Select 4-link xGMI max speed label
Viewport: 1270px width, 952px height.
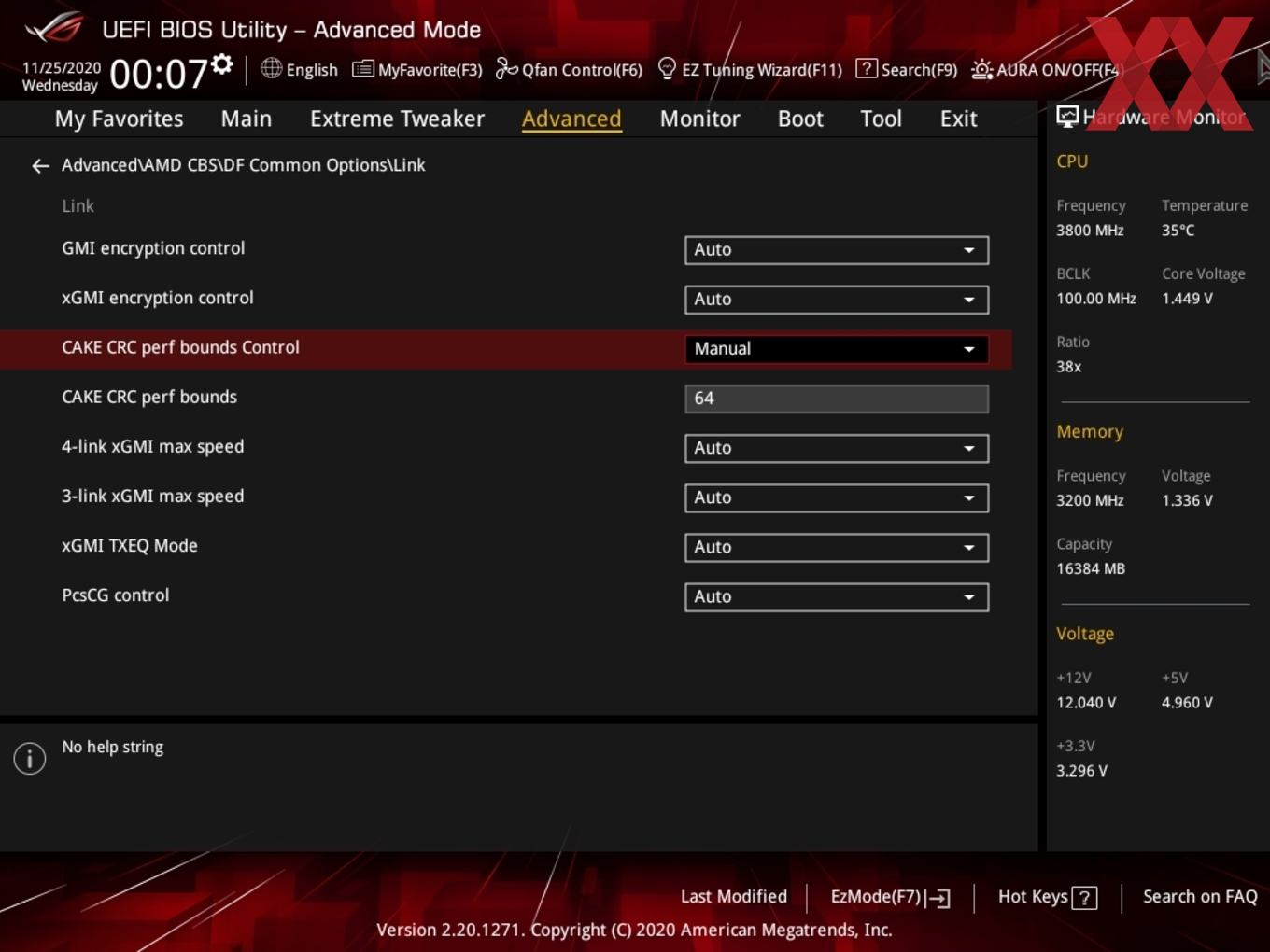point(153,446)
